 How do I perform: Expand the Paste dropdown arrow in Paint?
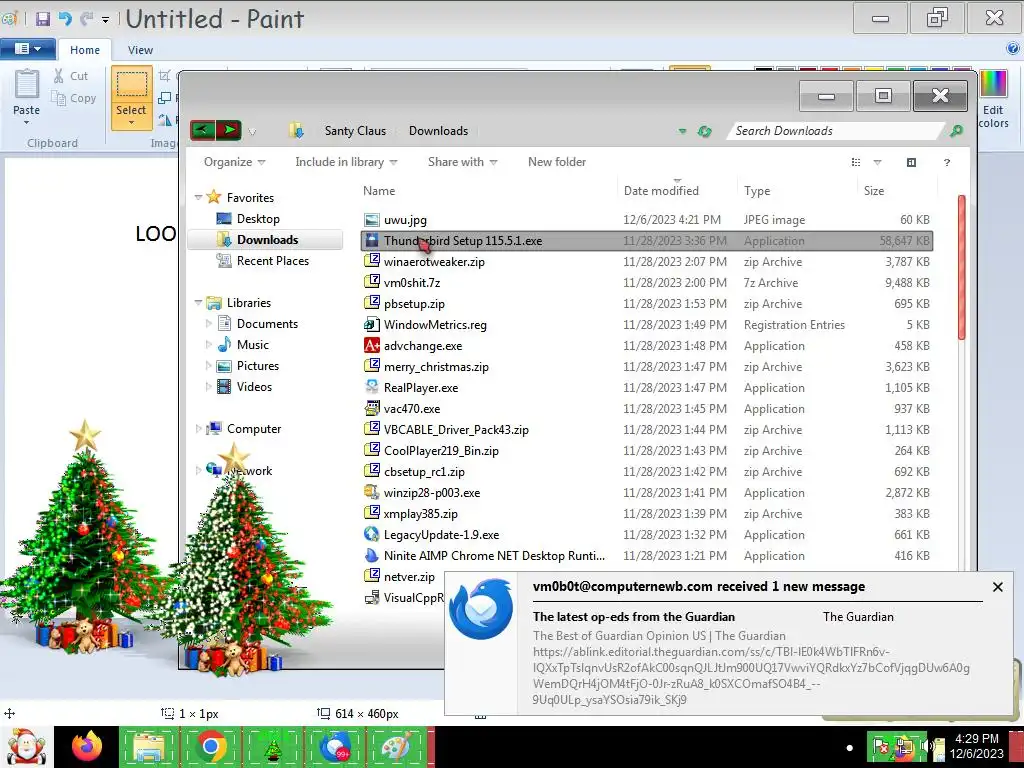coord(27,122)
